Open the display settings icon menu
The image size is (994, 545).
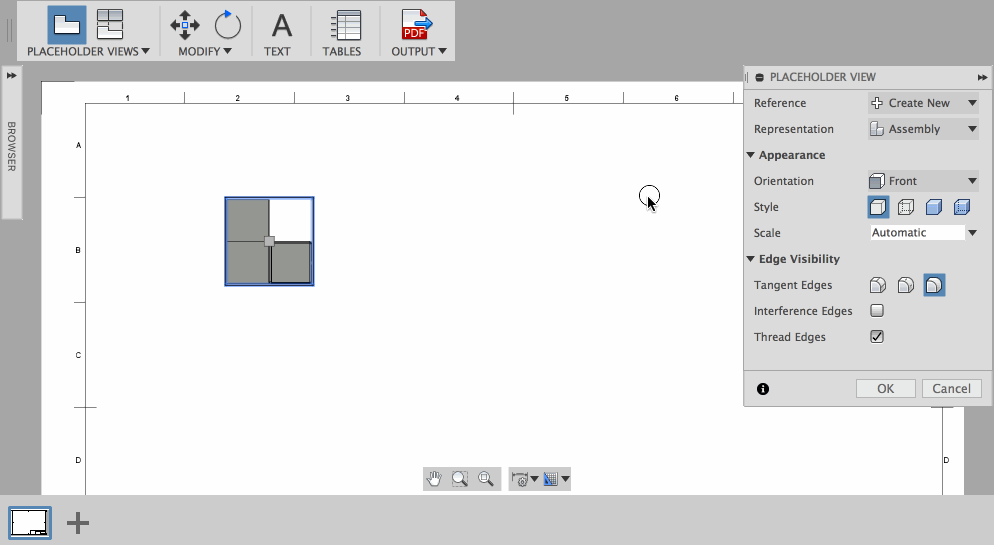click(524, 479)
